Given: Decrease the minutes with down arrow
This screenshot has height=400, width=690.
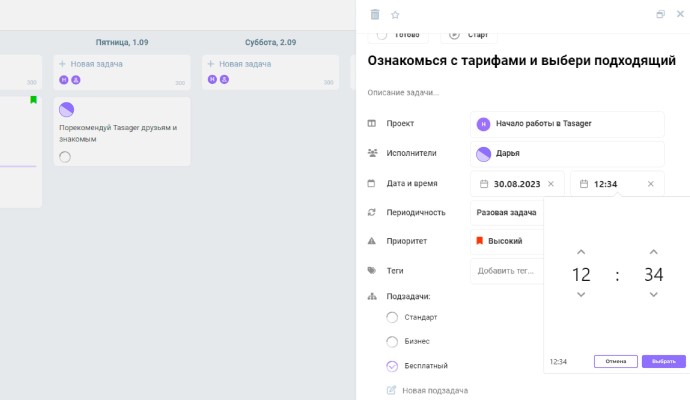Looking at the screenshot, I should 653,295.
